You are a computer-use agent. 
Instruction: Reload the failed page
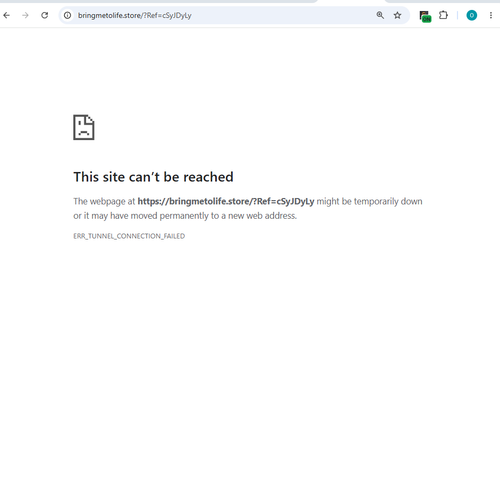pos(44,15)
